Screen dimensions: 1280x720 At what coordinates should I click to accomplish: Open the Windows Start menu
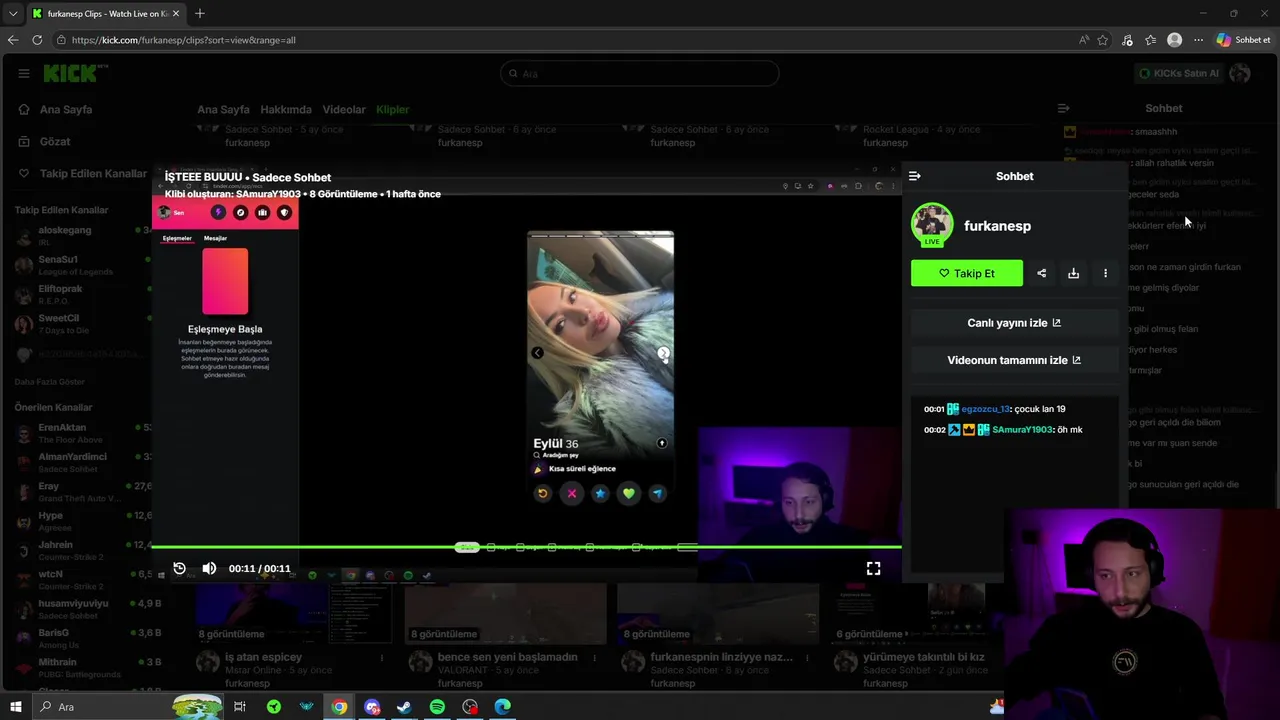tap(16, 707)
